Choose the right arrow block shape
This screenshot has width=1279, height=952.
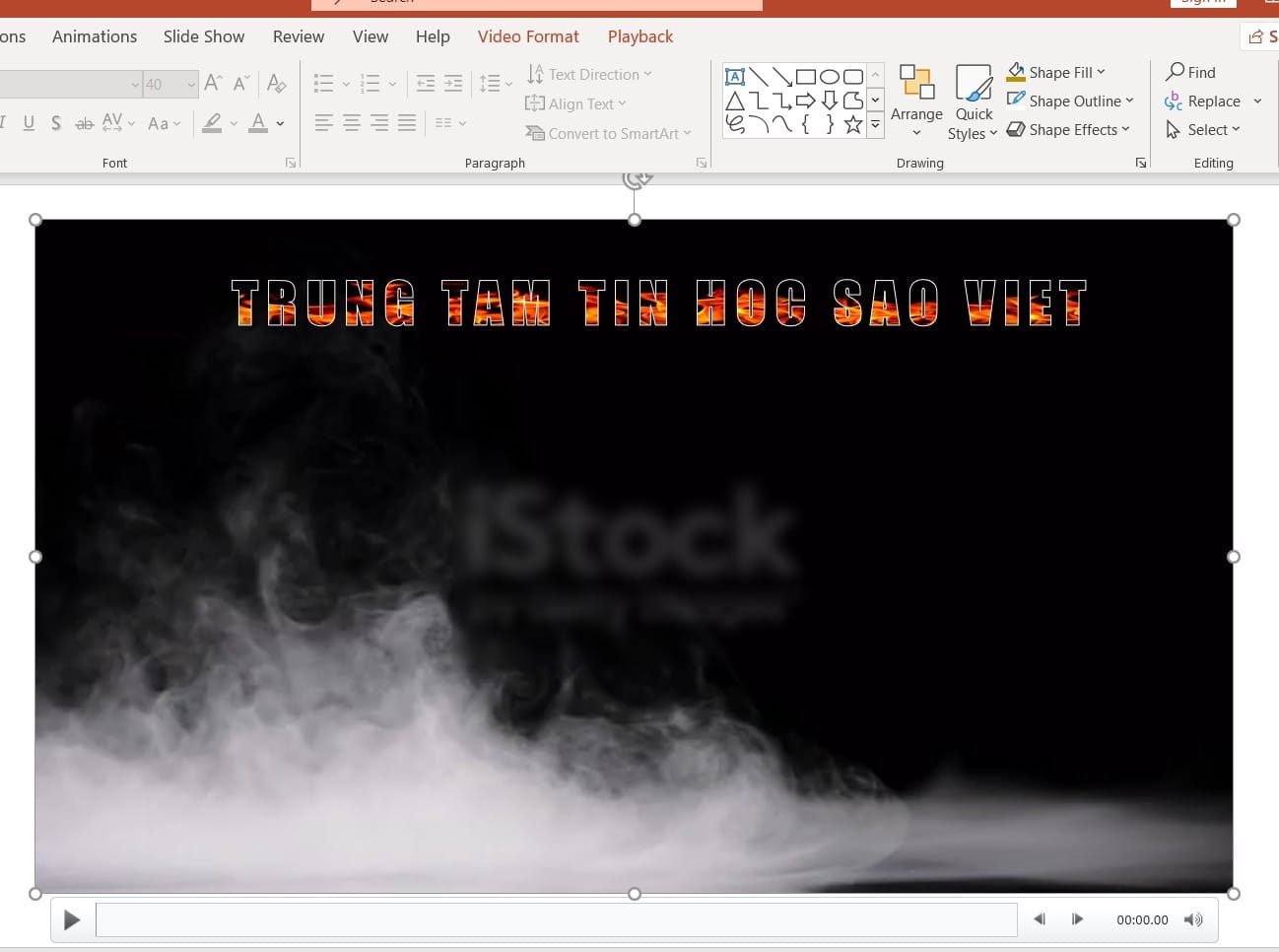(805, 101)
